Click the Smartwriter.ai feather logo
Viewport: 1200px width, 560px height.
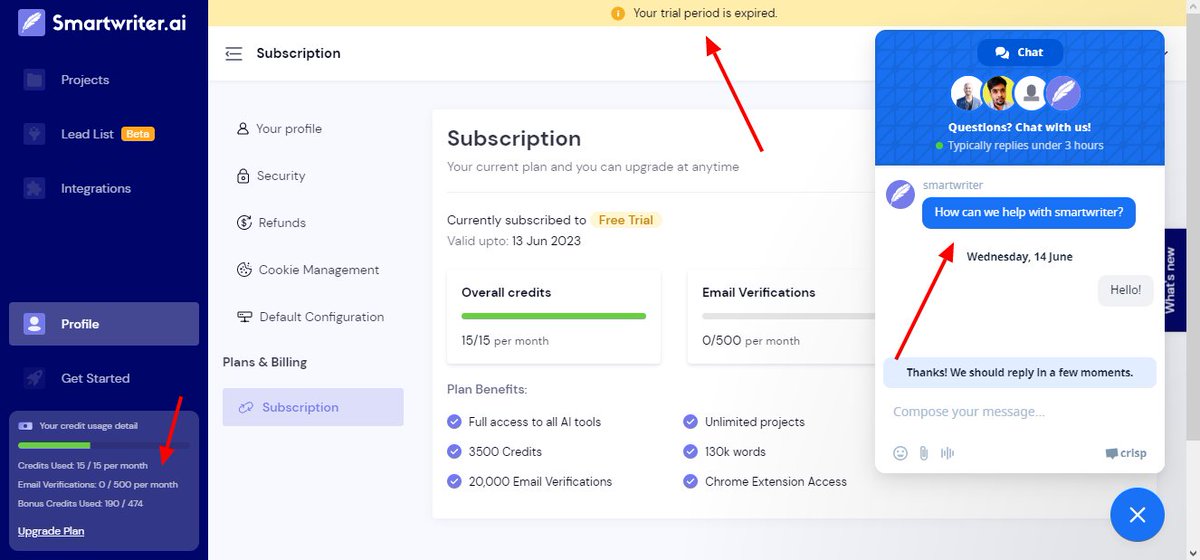pyautogui.click(x=31, y=22)
